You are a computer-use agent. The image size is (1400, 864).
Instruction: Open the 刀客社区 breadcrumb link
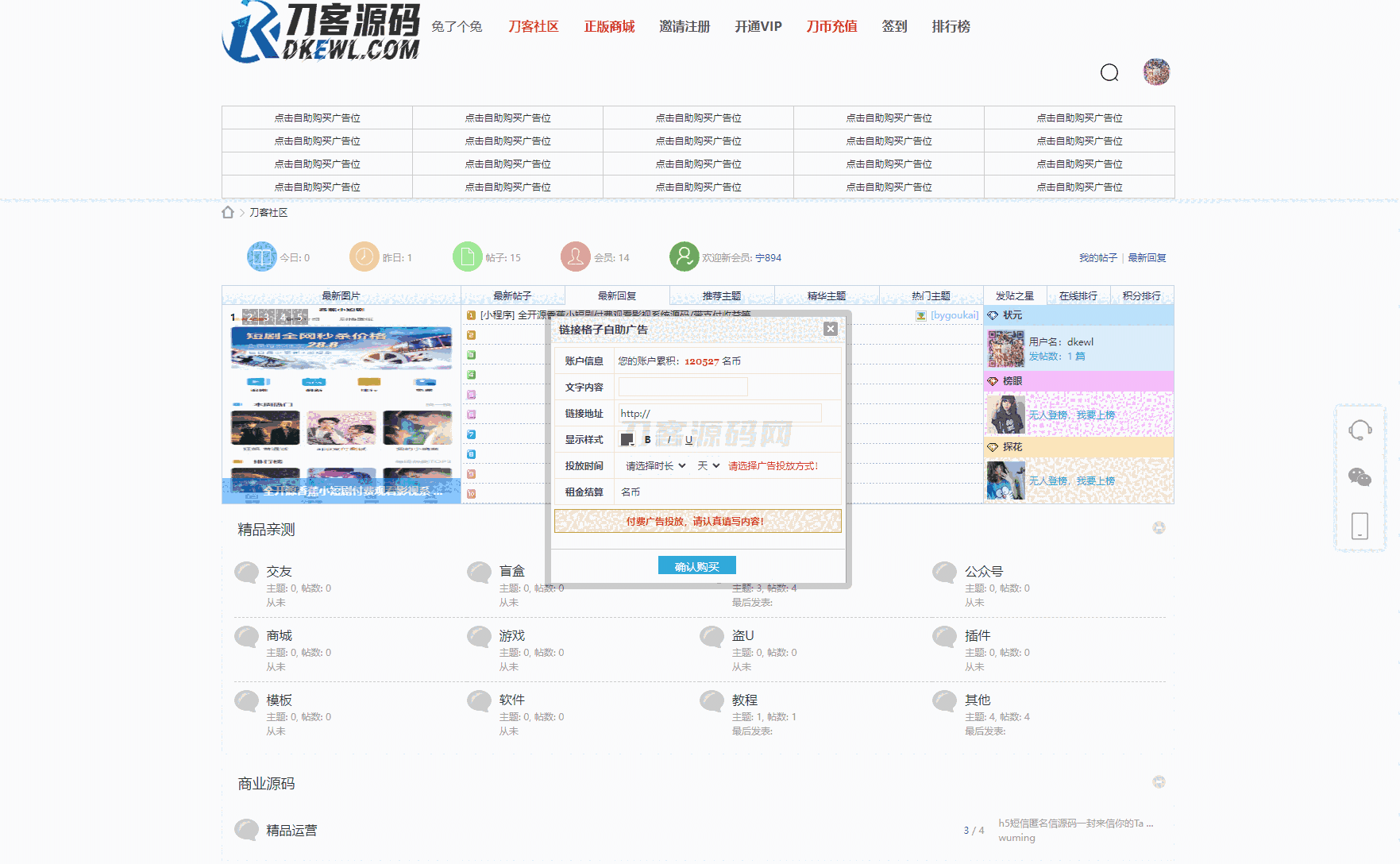click(x=268, y=212)
